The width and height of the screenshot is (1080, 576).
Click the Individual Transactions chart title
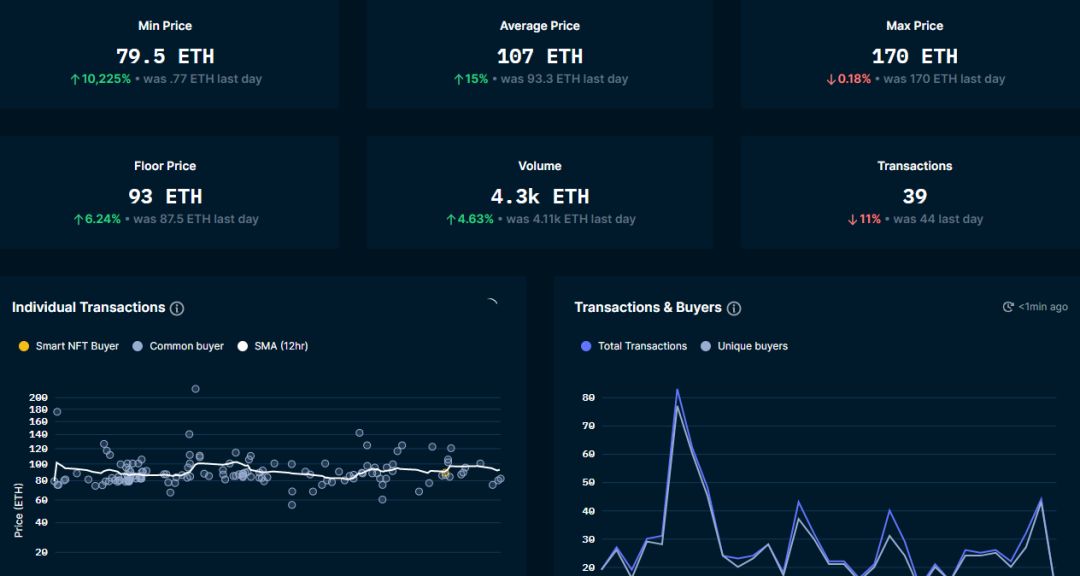pos(88,307)
